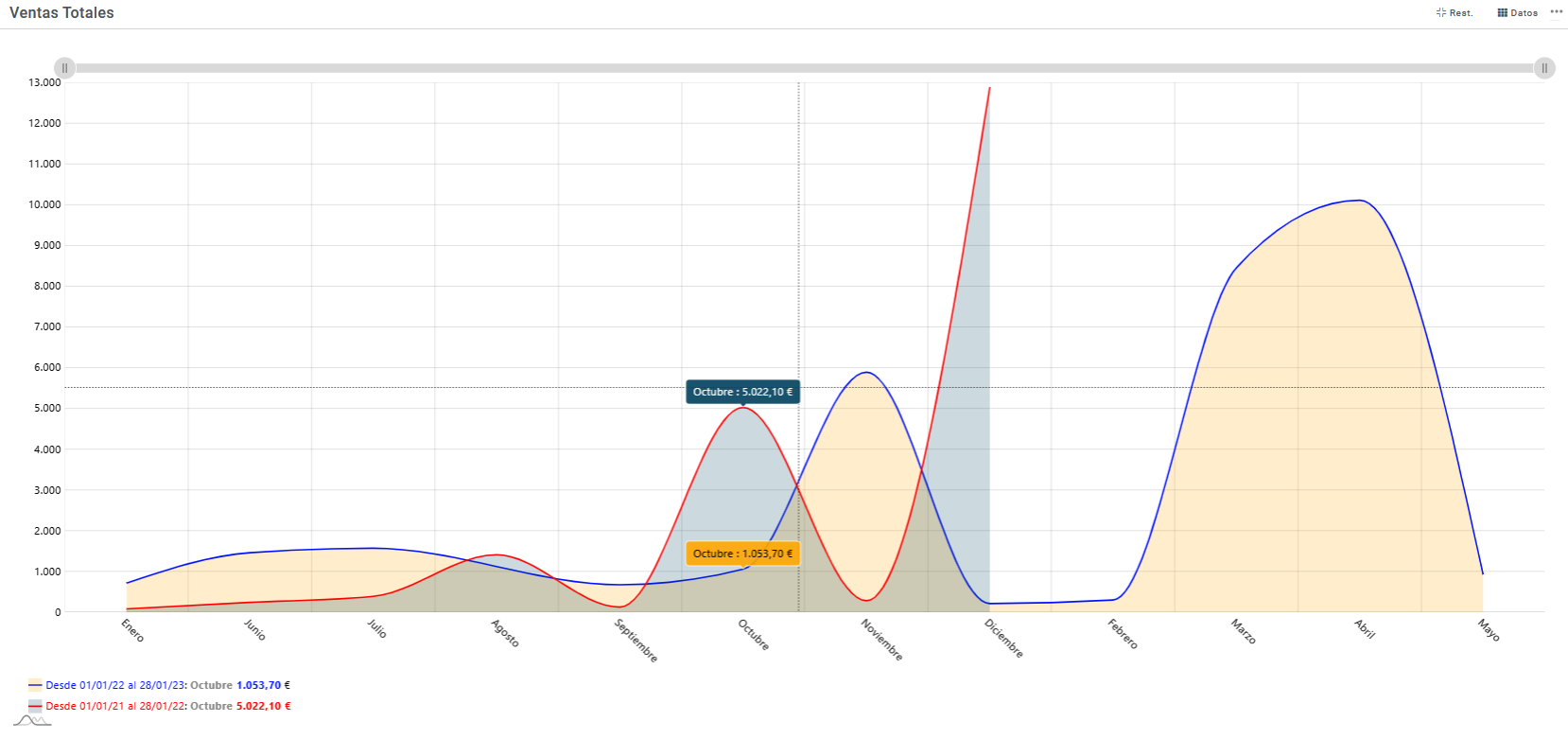Viewport: 1568px width, 739px height.
Task: Click the Diciembre label on the x-axis
Action: pos(1003,639)
